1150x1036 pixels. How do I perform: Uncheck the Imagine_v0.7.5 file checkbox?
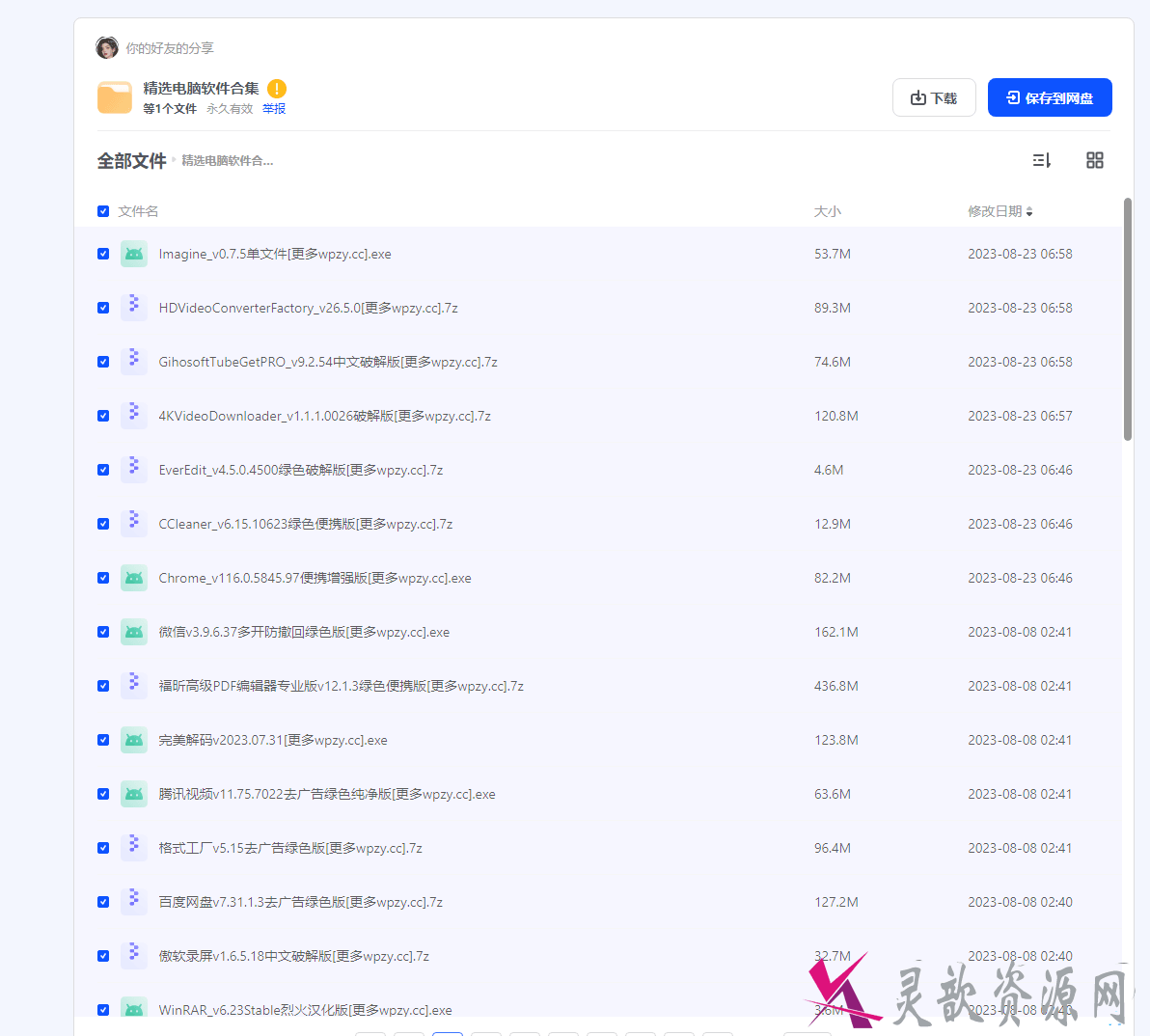click(103, 254)
